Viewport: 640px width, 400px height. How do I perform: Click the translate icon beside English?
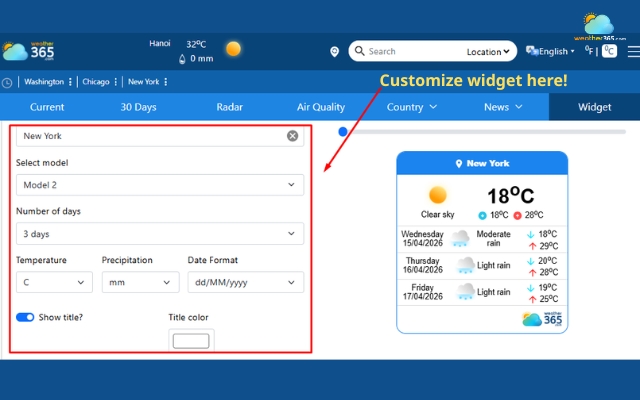coord(531,51)
